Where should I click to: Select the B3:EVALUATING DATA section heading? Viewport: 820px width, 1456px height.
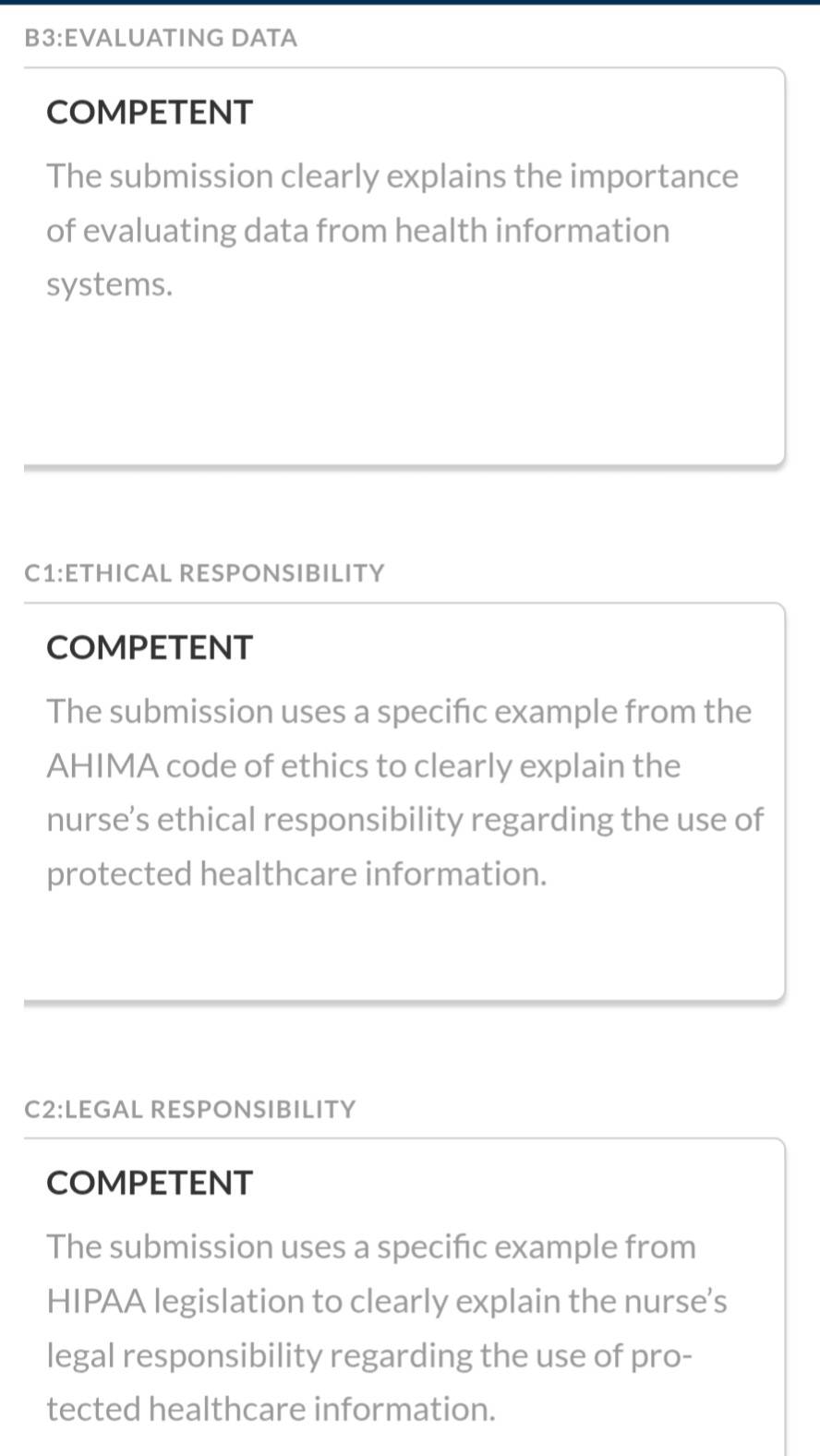pos(161,38)
